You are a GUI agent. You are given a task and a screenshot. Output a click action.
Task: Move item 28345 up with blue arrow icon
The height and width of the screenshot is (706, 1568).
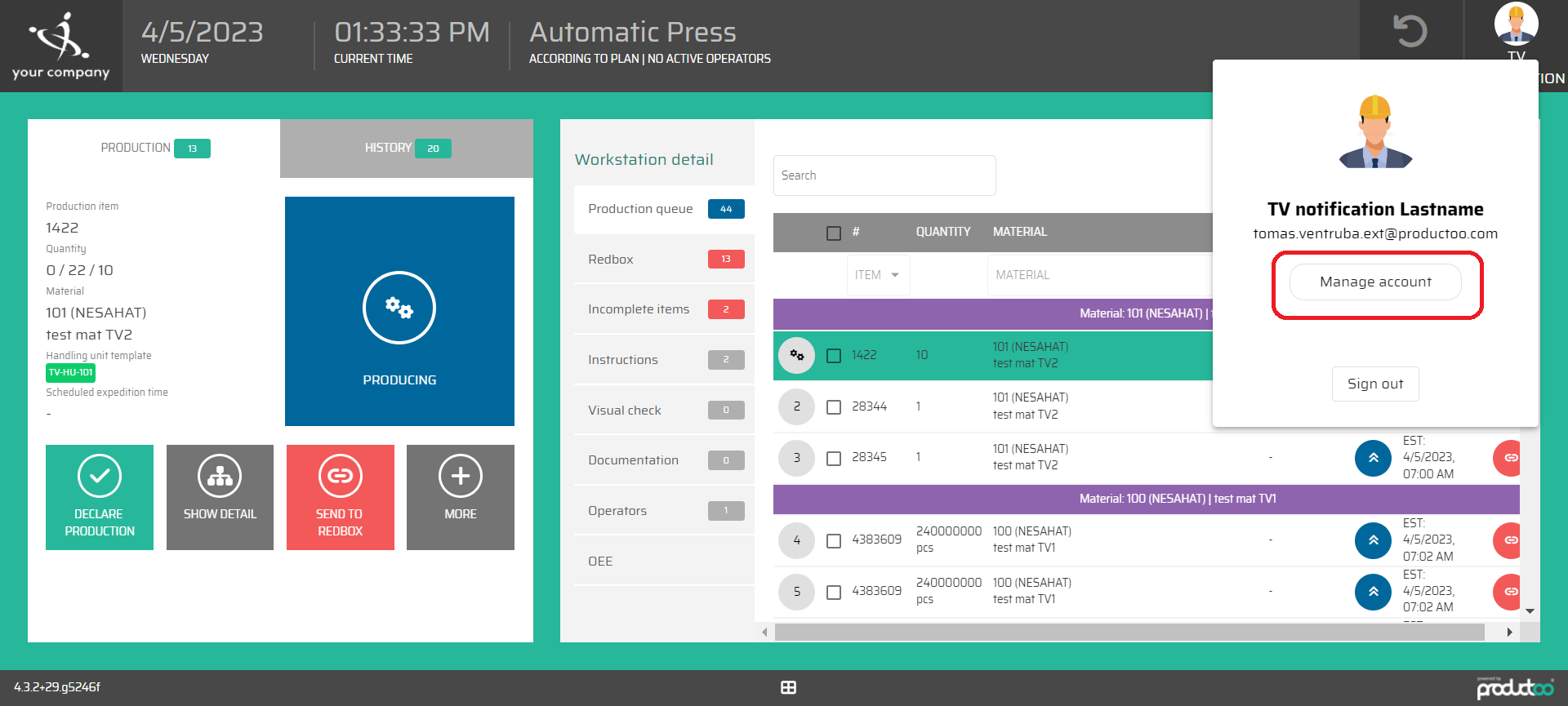[1373, 458]
